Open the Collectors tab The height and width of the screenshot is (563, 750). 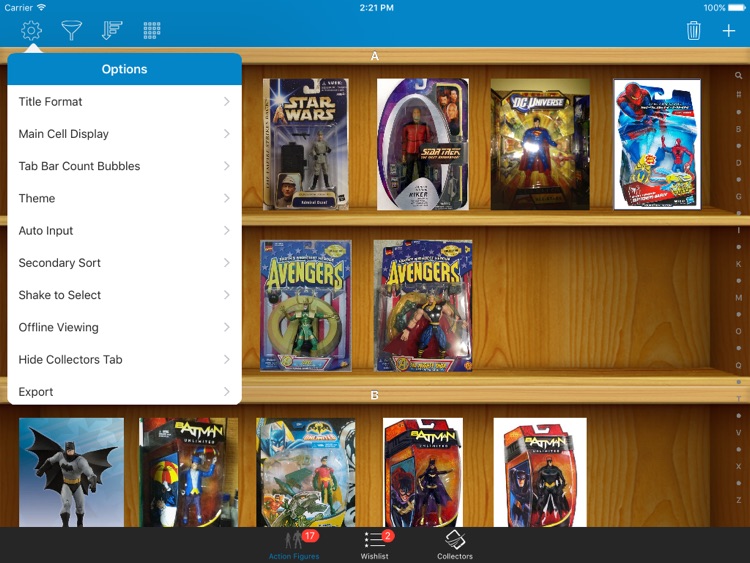[x=454, y=545]
